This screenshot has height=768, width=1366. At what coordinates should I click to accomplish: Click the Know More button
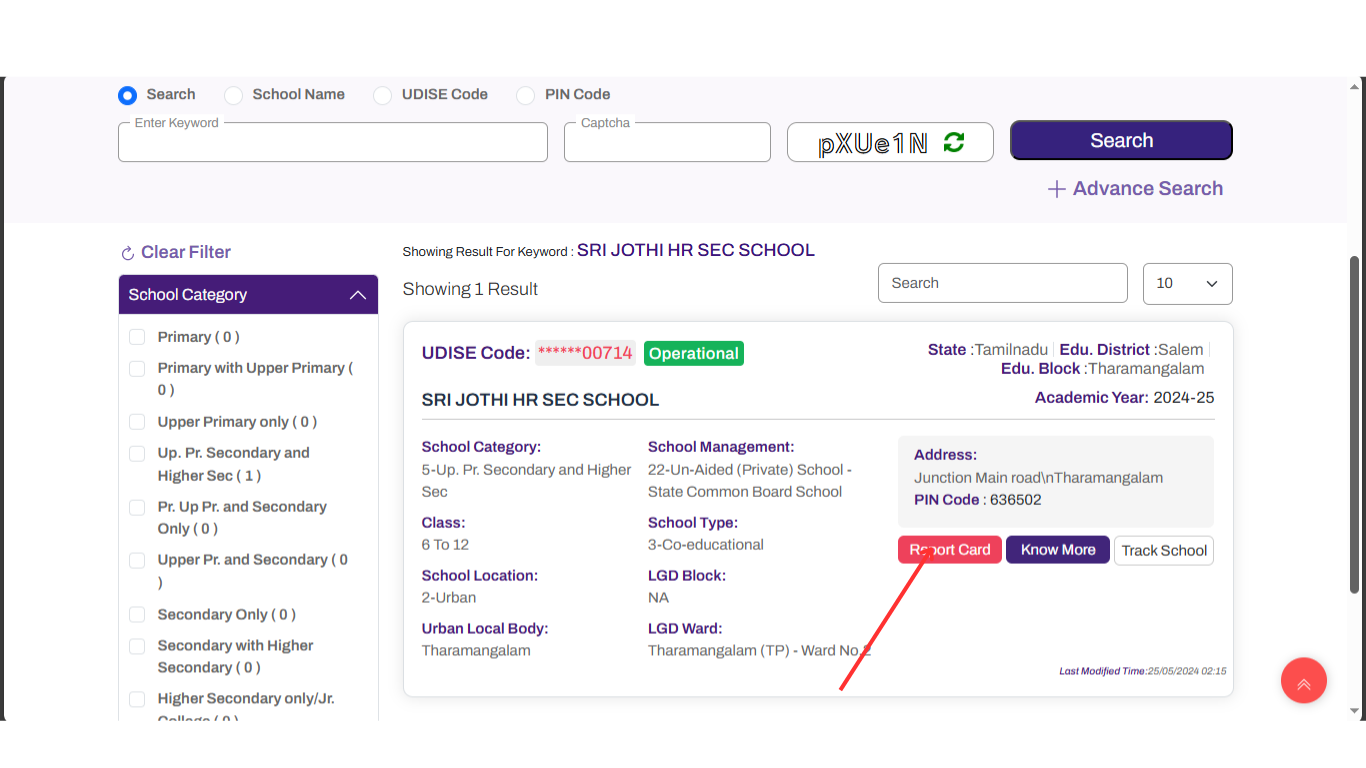pos(1057,549)
